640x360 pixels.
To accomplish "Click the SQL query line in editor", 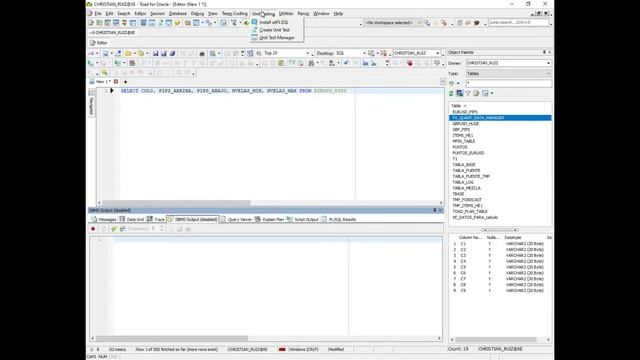I will [233, 91].
